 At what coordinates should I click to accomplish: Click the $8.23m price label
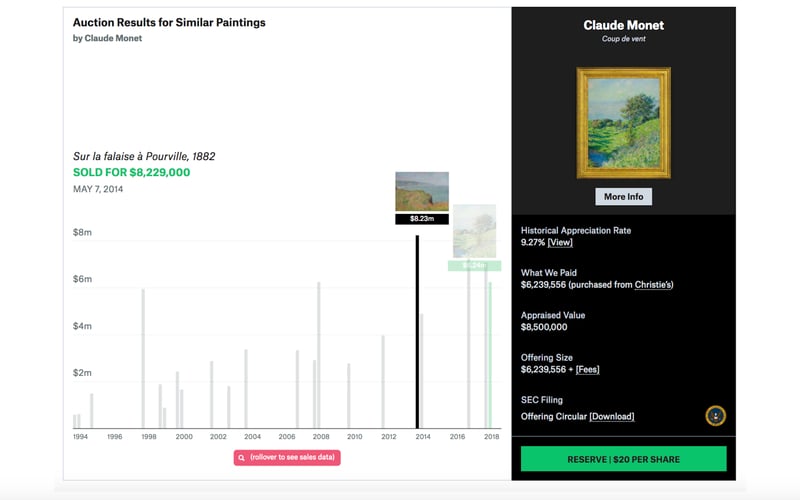tap(422, 219)
